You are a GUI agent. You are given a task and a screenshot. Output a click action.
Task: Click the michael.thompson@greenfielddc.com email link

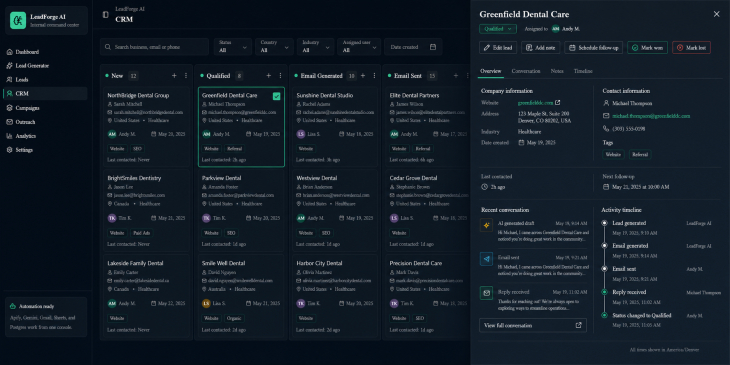651,116
